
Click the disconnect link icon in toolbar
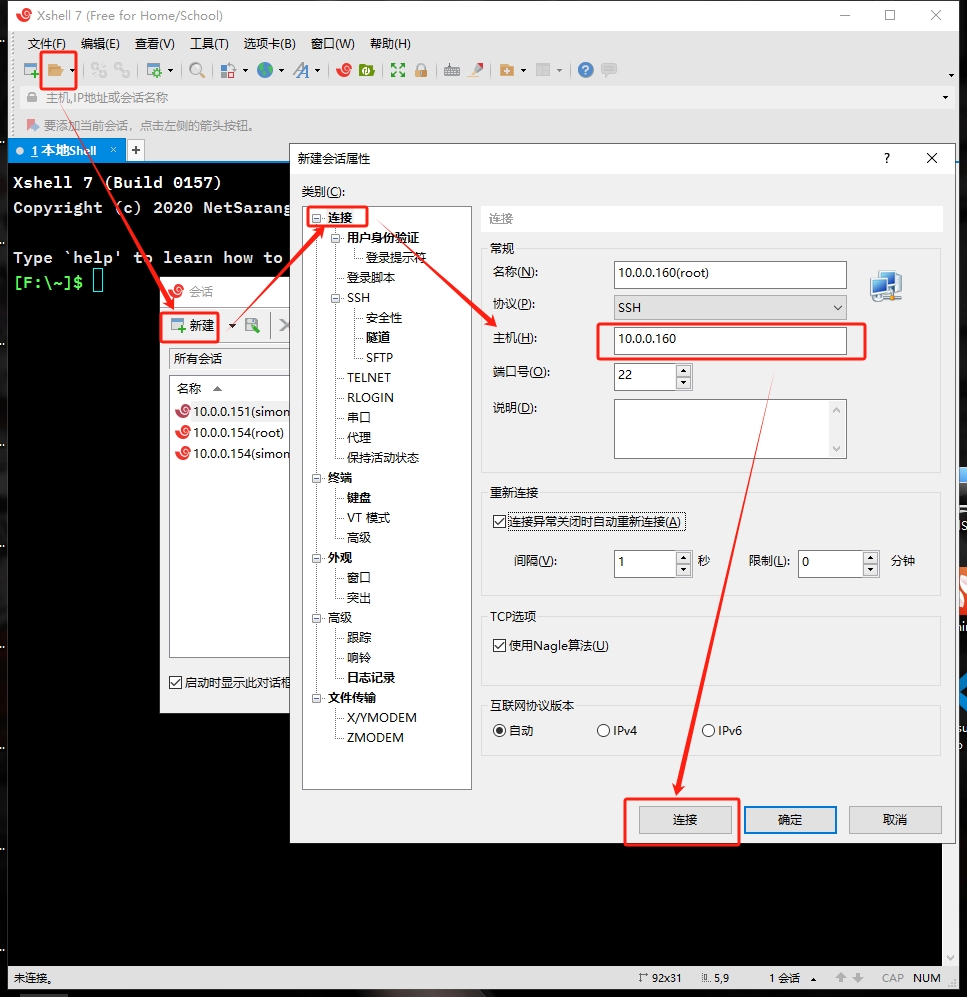pyautogui.click(x=99, y=70)
